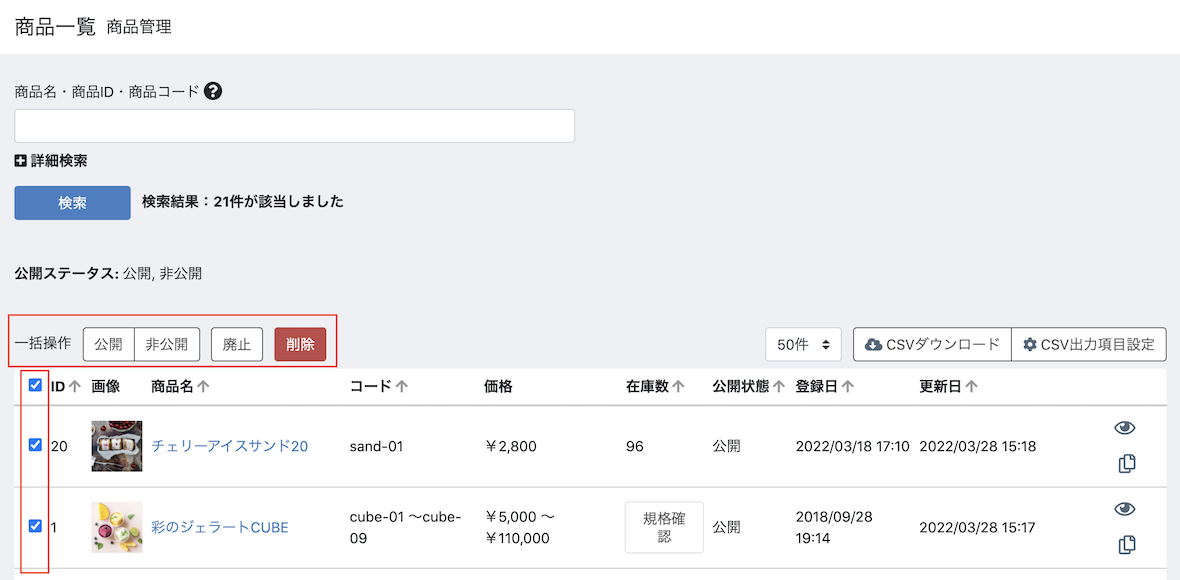This screenshot has height=580, width=1180.
Task: Uncheck the checkbox for product ID 20
Action: click(35, 445)
